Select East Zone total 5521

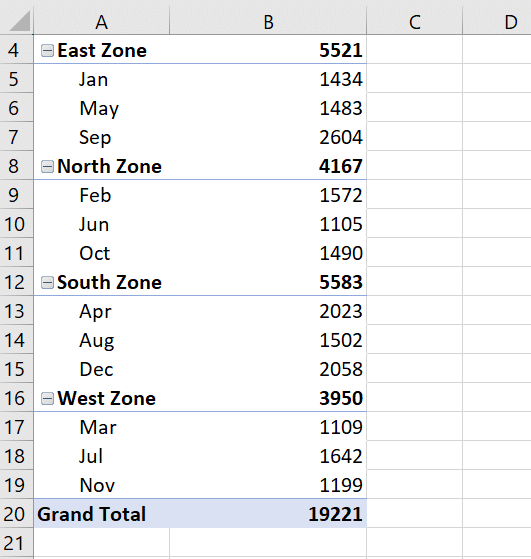click(x=268, y=50)
